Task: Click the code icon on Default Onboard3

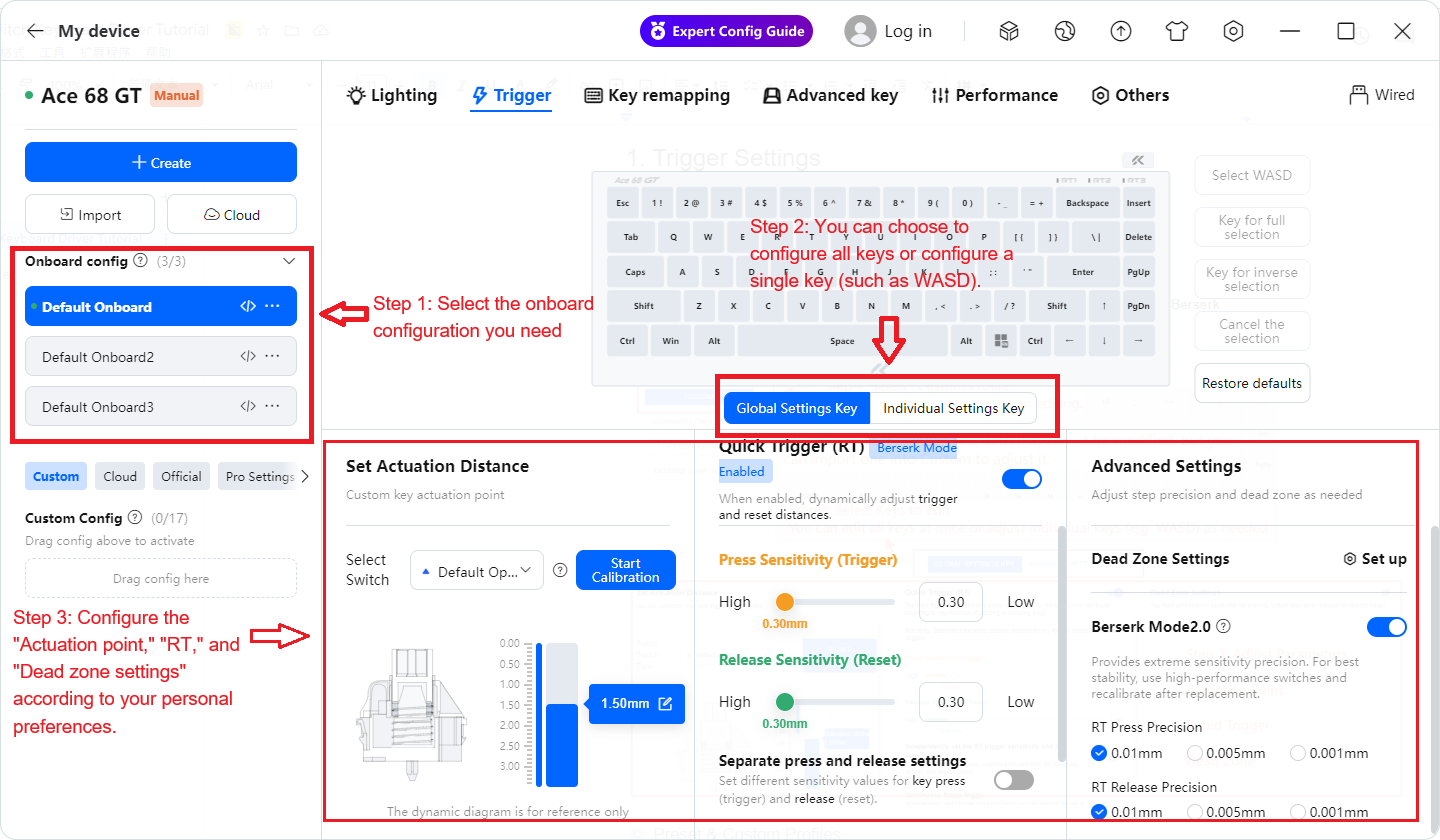Action: tap(248, 406)
